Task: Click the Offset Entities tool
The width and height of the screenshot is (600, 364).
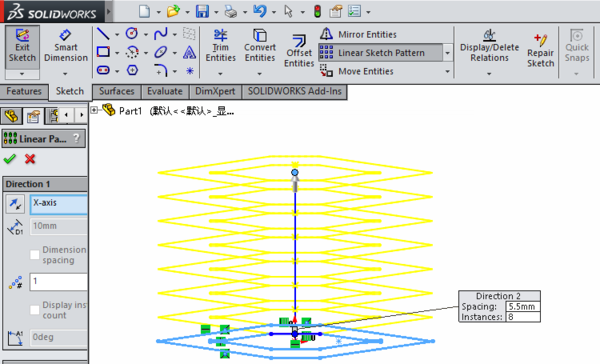Action: click(x=299, y=51)
